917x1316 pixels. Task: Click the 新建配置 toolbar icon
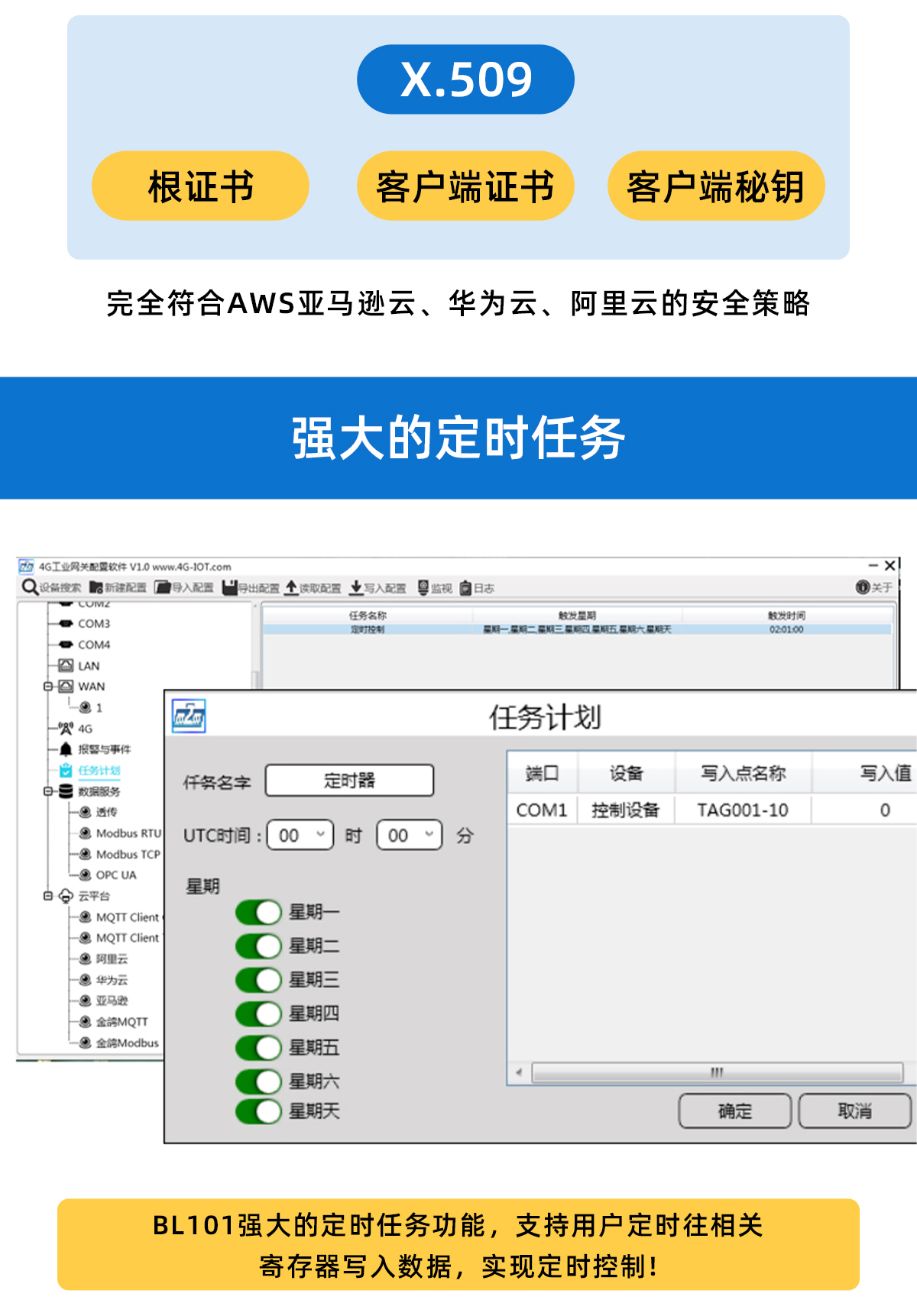[96, 587]
